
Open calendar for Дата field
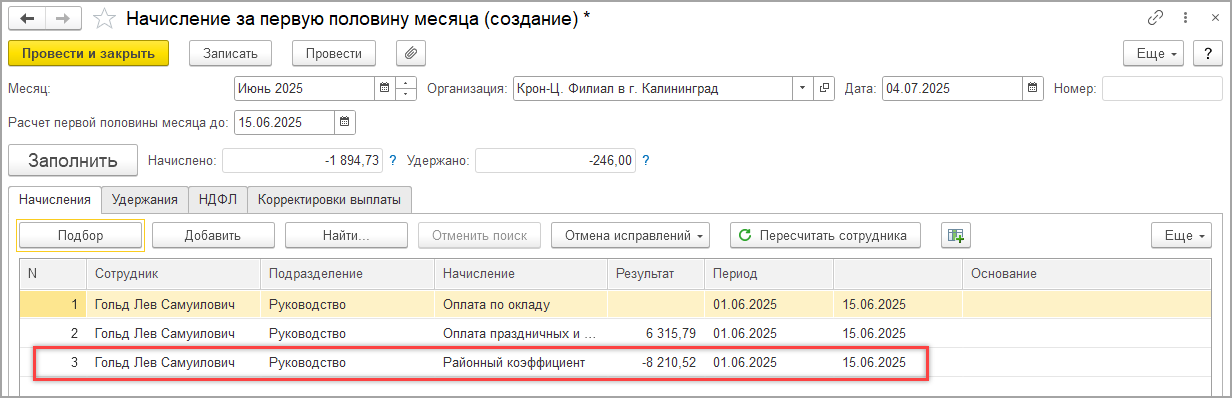coord(1033,88)
